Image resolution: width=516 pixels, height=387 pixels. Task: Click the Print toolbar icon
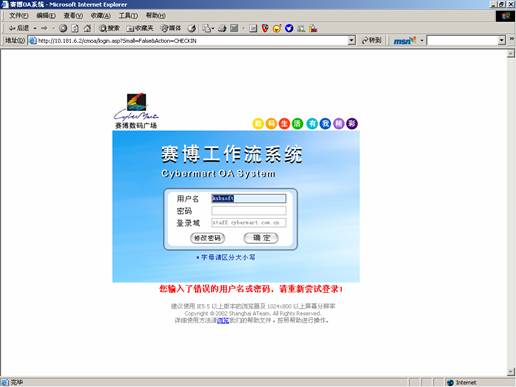point(222,29)
